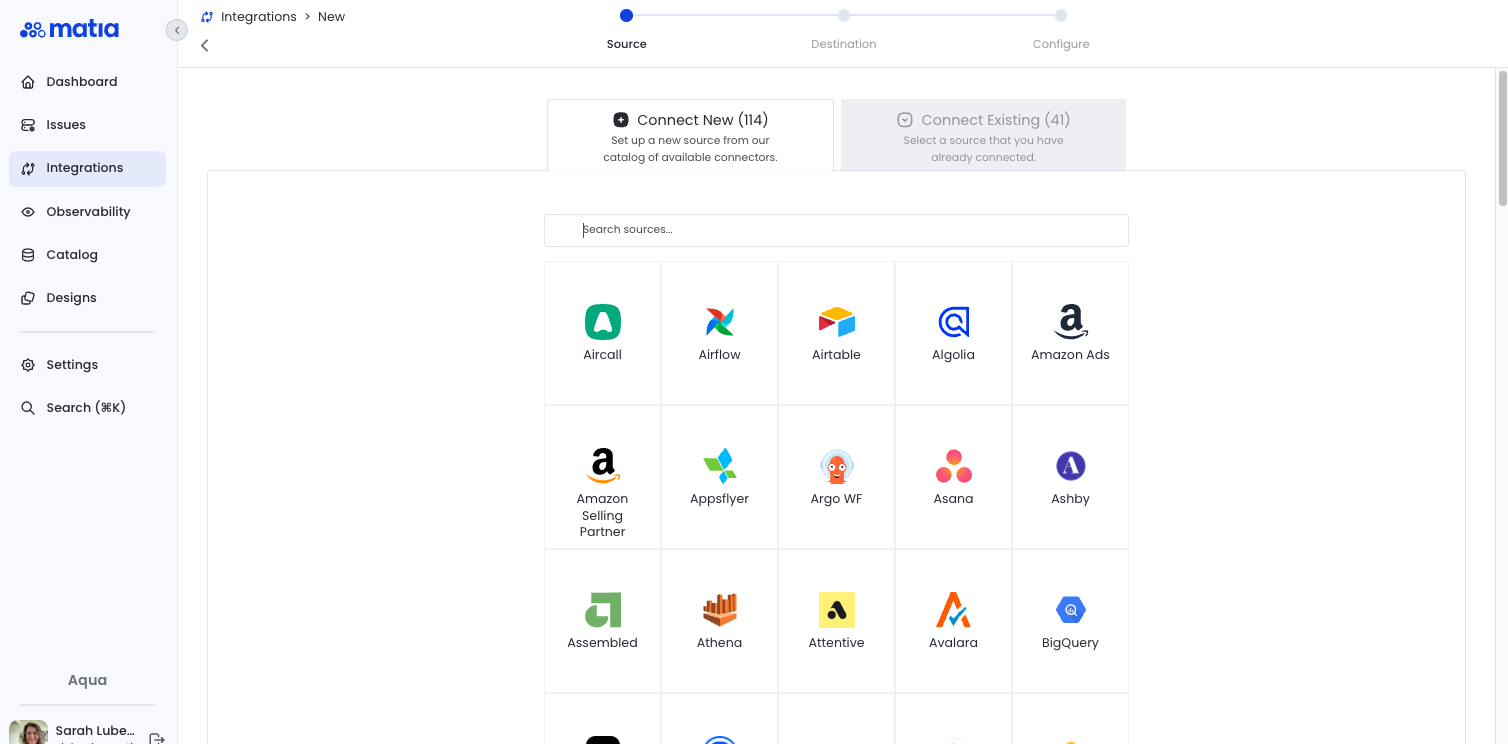Select the Airtable connector icon
The image size is (1508, 744).
click(837, 322)
